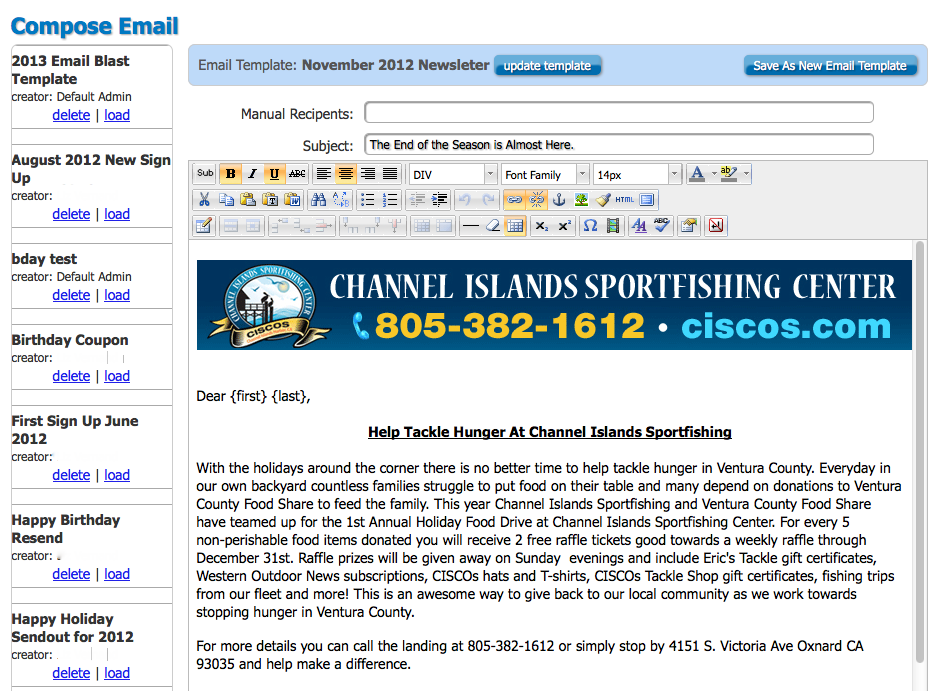Load the Birthday Coupon template
This screenshot has height=691, width=943.
pyautogui.click(x=117, y=376)
